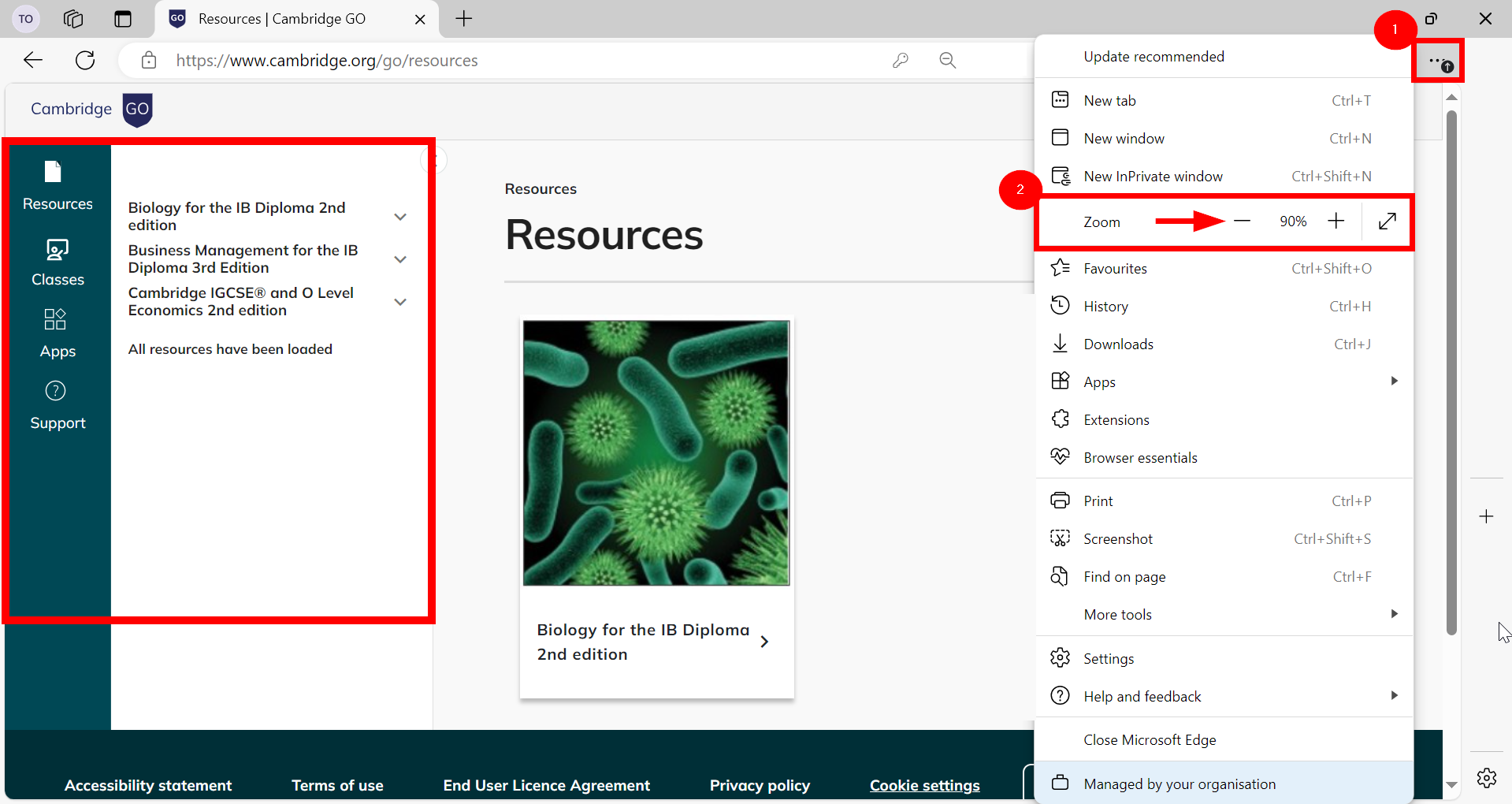
Task: Open Browser essentials
Action: click(x=1224, y=457)
